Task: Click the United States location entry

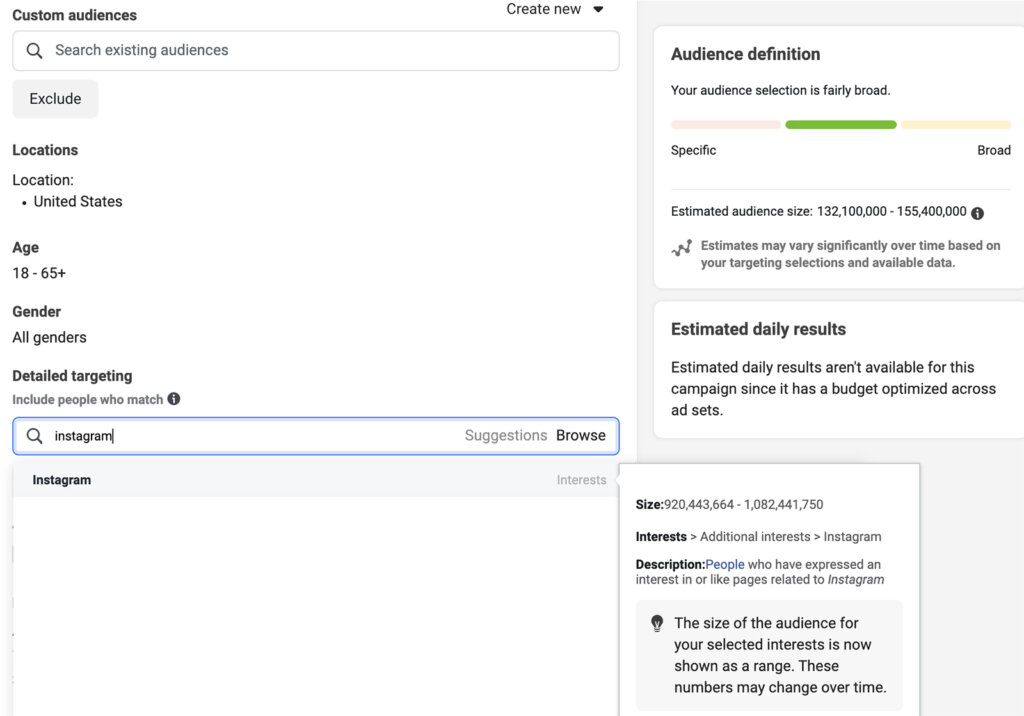Action: [x=78, y=201]
